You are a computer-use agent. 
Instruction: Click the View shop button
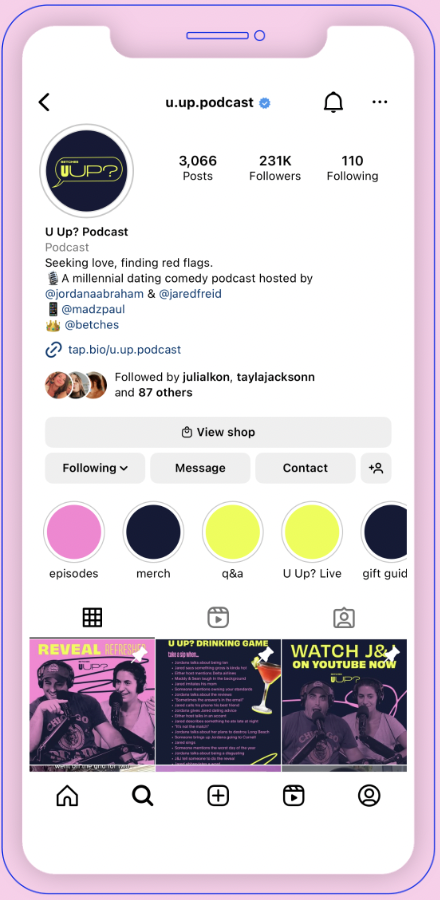click(219, 432)
